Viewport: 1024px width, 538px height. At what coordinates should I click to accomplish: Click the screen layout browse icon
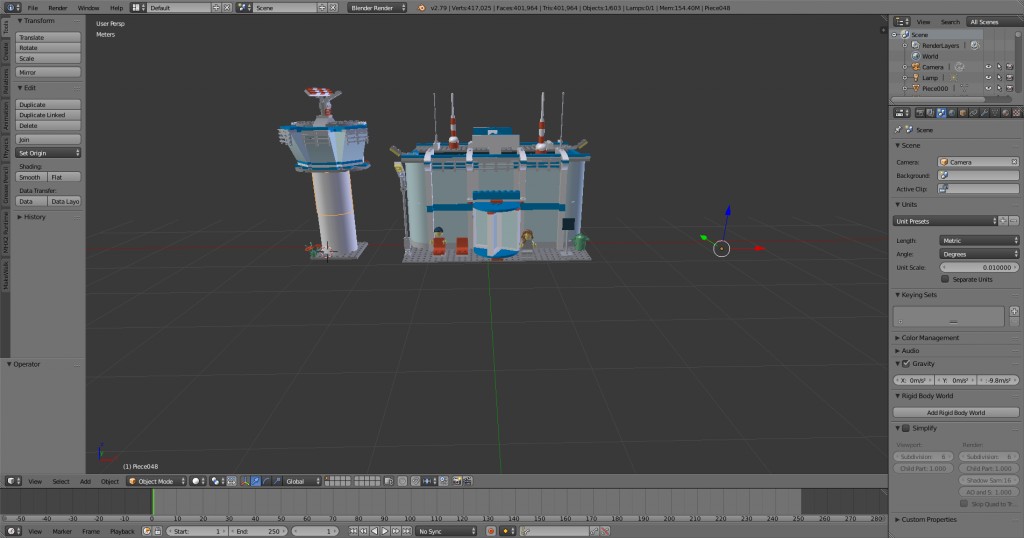(x=138, y=8)
